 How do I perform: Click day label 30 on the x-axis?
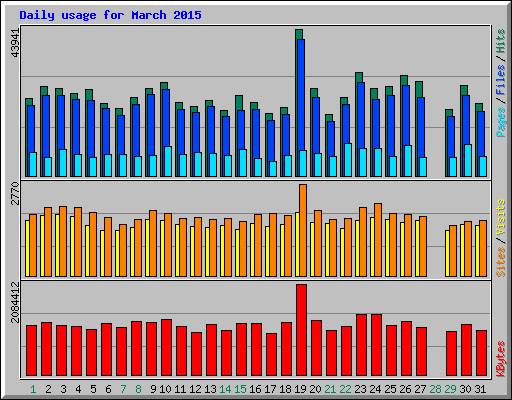click(465, 389)
